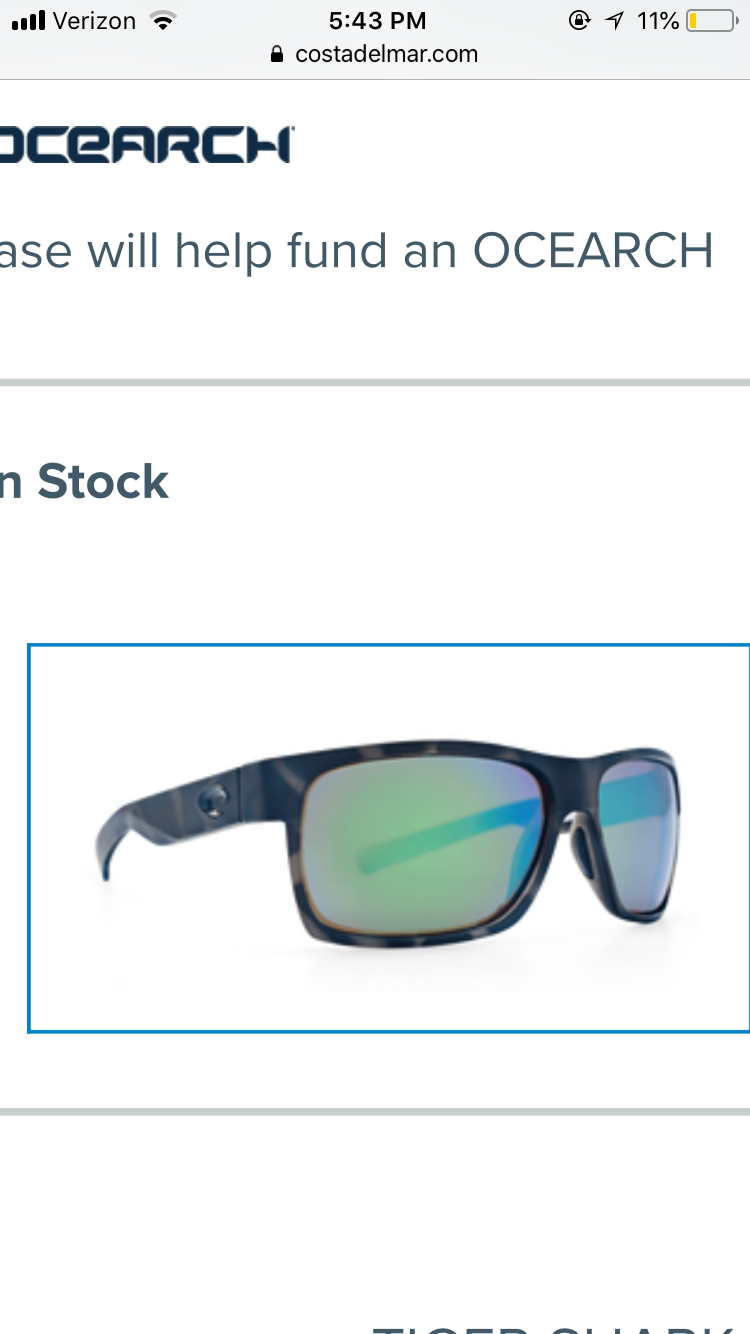
Task: Tap the Wi-Fi status icon
Action: click(x=160, y=20)
